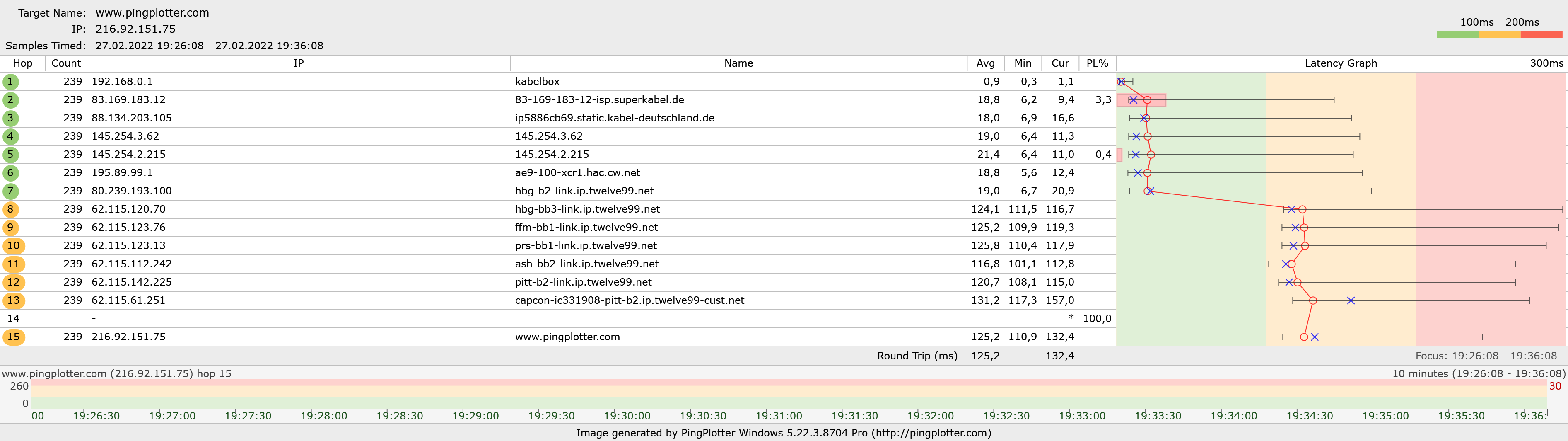Click the Name column header
1568x441 pixels.
pyautogui.click(x=738, y=63)
